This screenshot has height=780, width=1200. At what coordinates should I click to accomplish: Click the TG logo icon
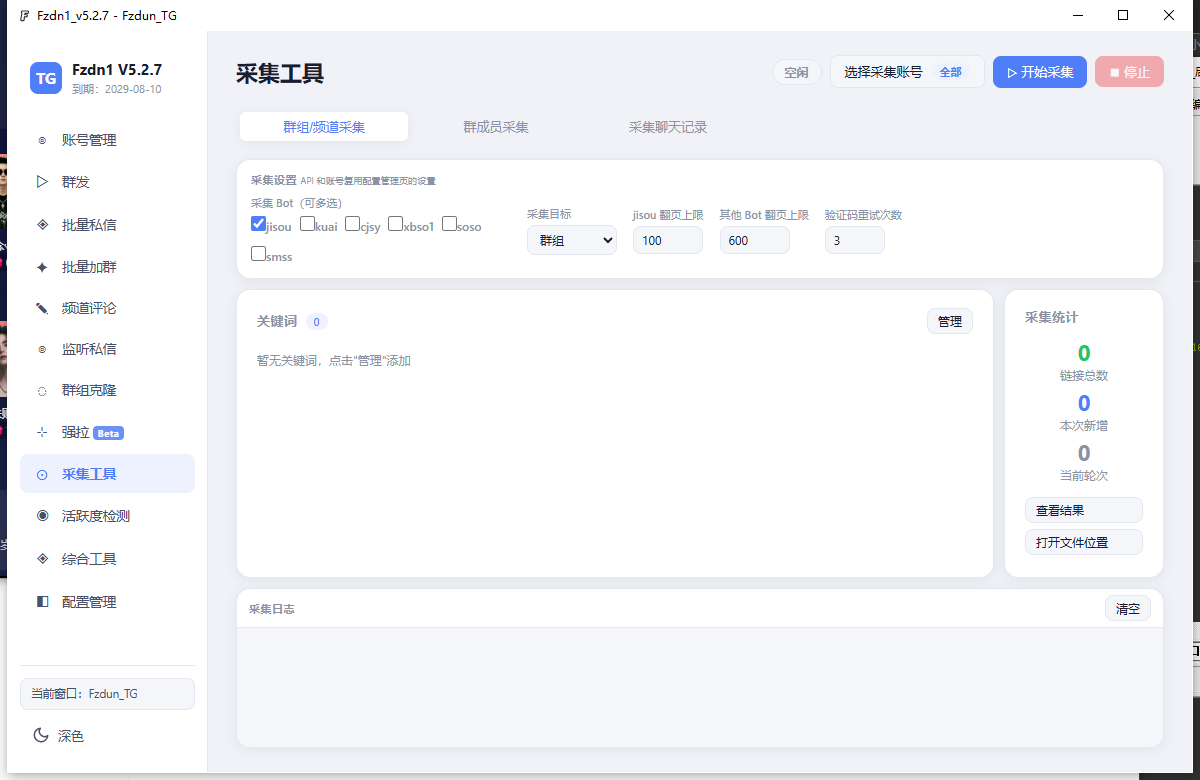click(46, 78)
